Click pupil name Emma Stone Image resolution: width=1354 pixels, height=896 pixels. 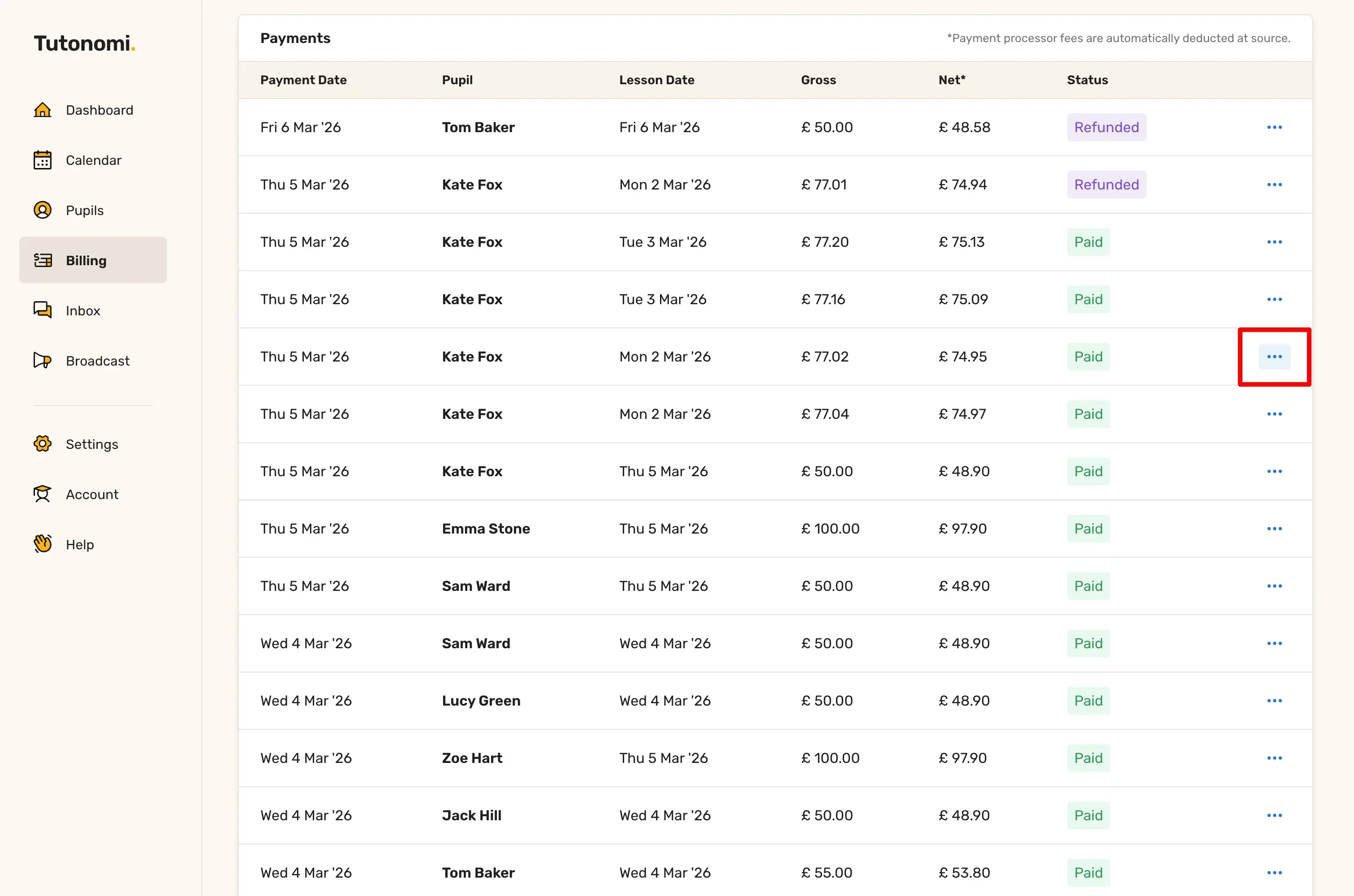[x=486, y=529]
